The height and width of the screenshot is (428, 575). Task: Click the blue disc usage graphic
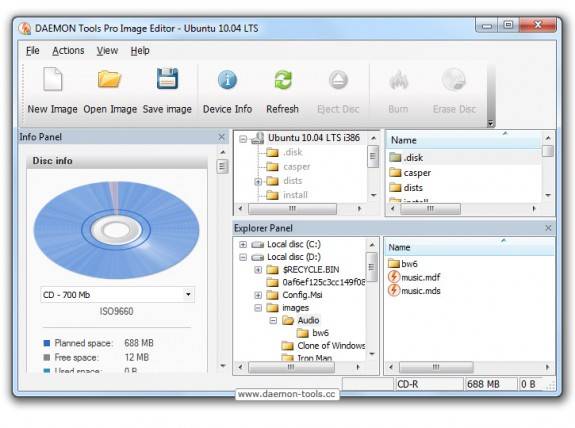coord(116,230)
